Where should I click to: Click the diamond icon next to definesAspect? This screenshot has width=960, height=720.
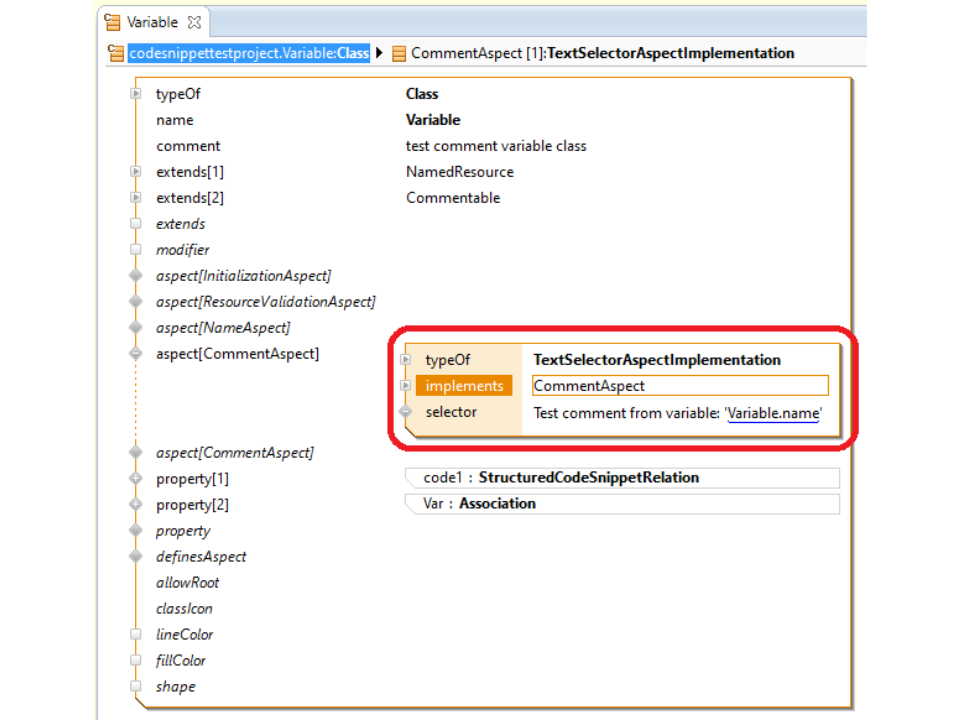[135, 557]
